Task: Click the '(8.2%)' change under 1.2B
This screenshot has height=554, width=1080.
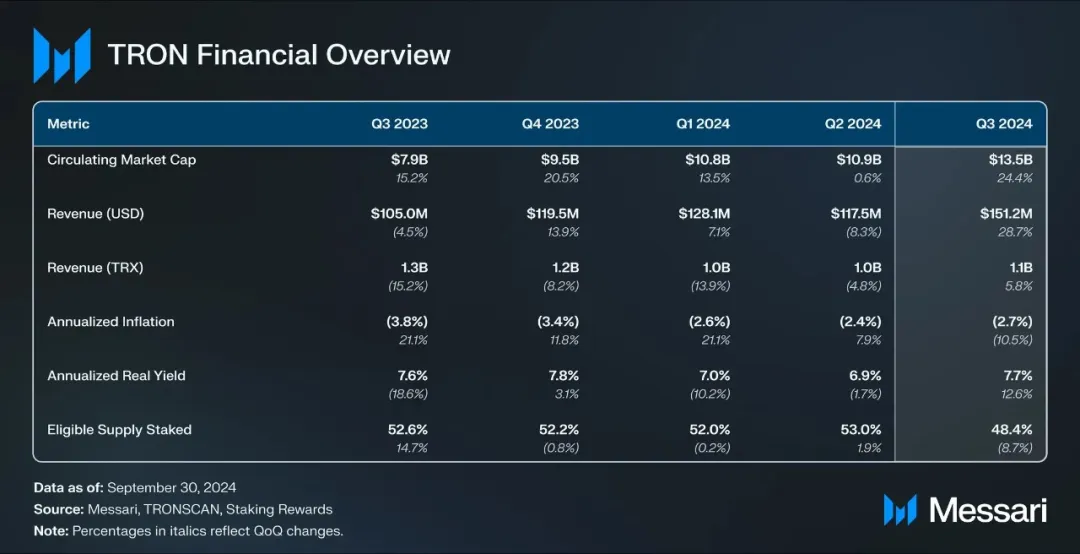Action: (x=561, y=286)
